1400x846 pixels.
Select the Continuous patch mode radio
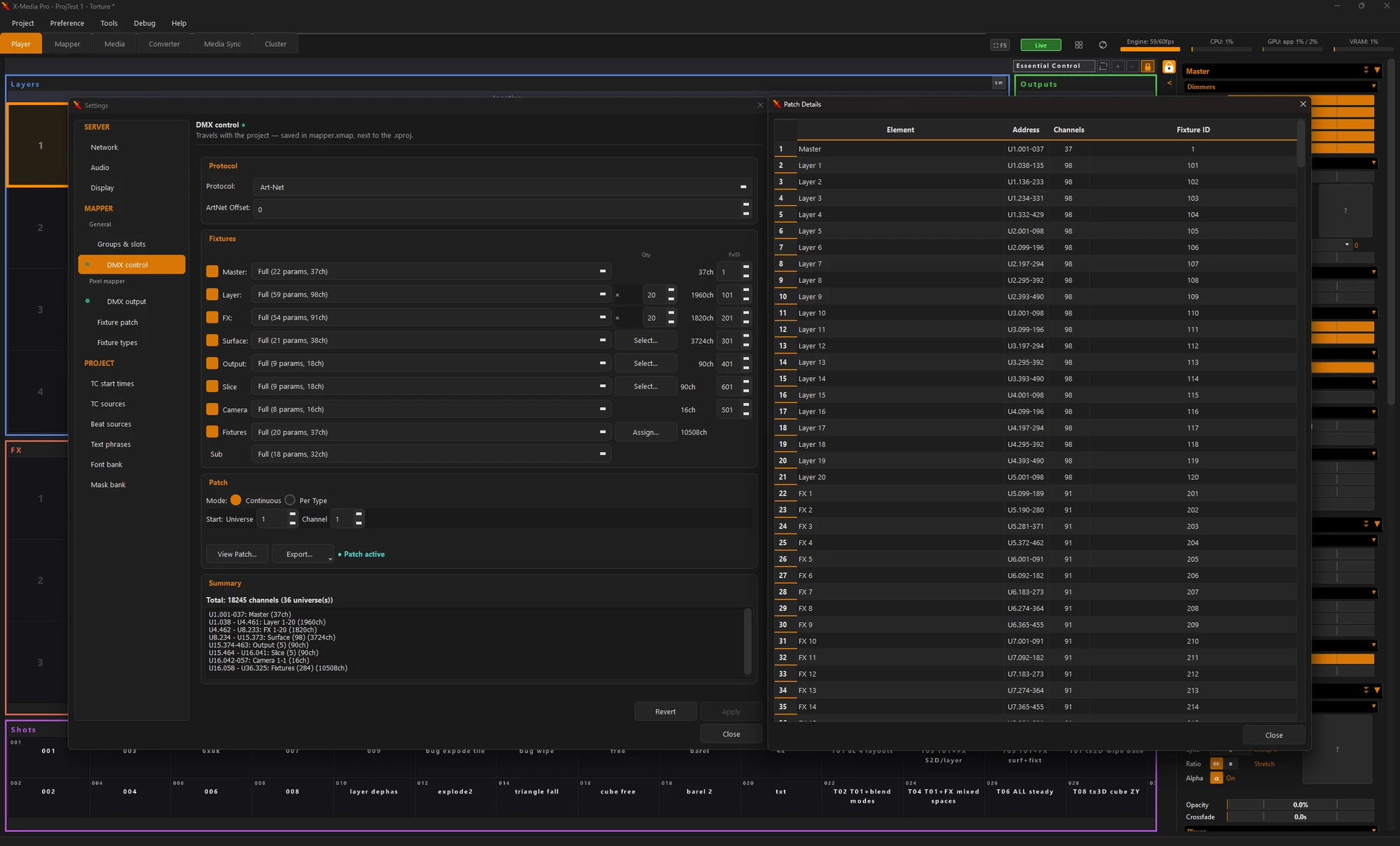point(236,500)
